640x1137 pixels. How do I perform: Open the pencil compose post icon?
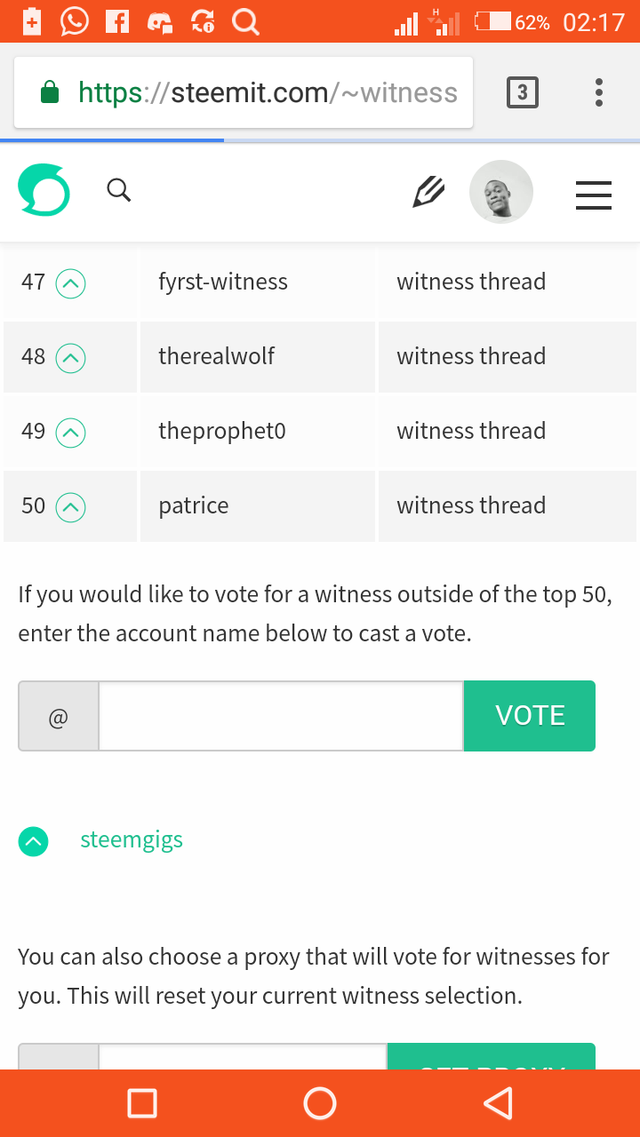point(428,192)
